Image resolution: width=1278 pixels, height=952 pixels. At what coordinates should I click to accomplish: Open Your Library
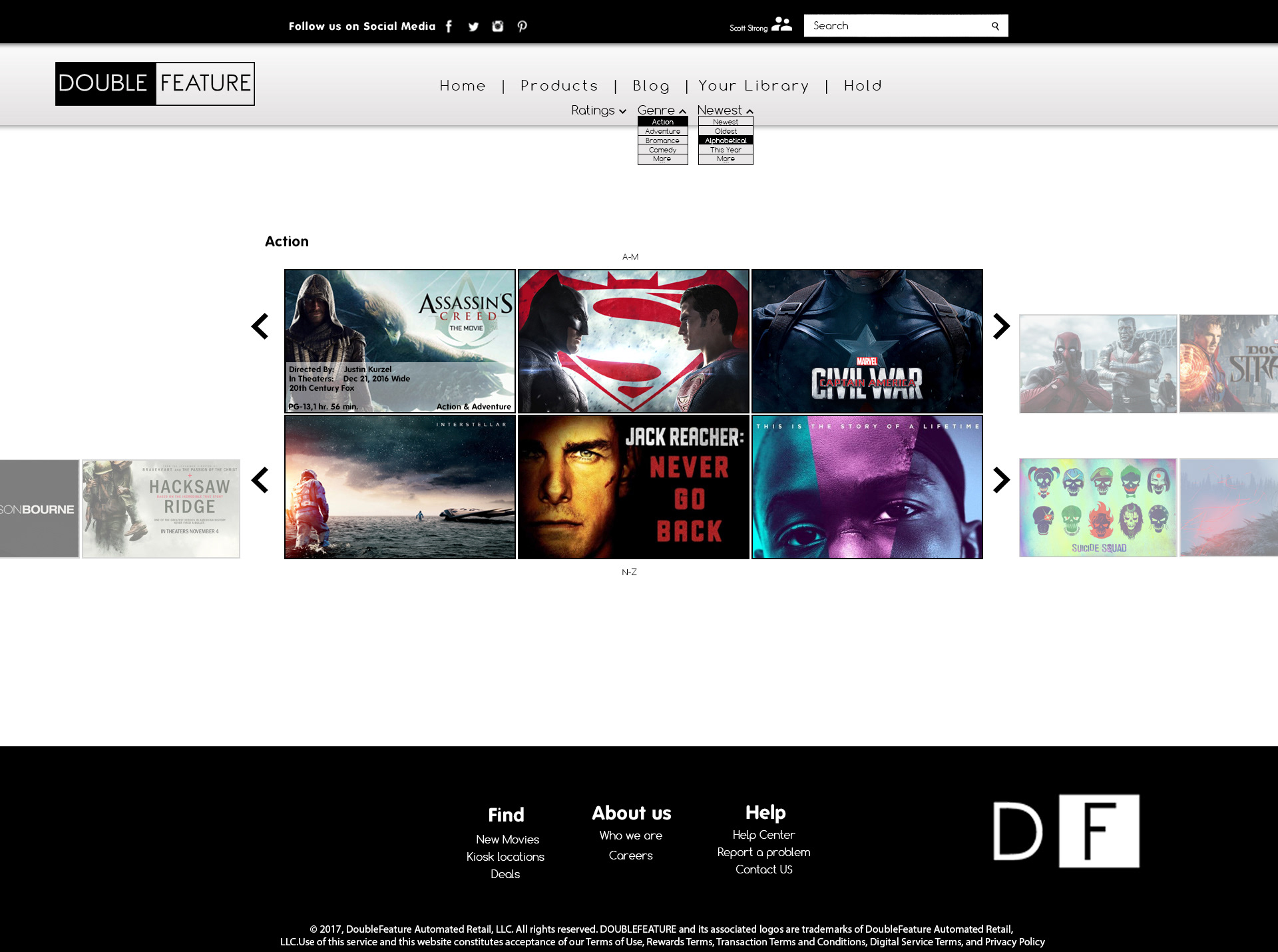pyautogui.click(x=753, y=86)
